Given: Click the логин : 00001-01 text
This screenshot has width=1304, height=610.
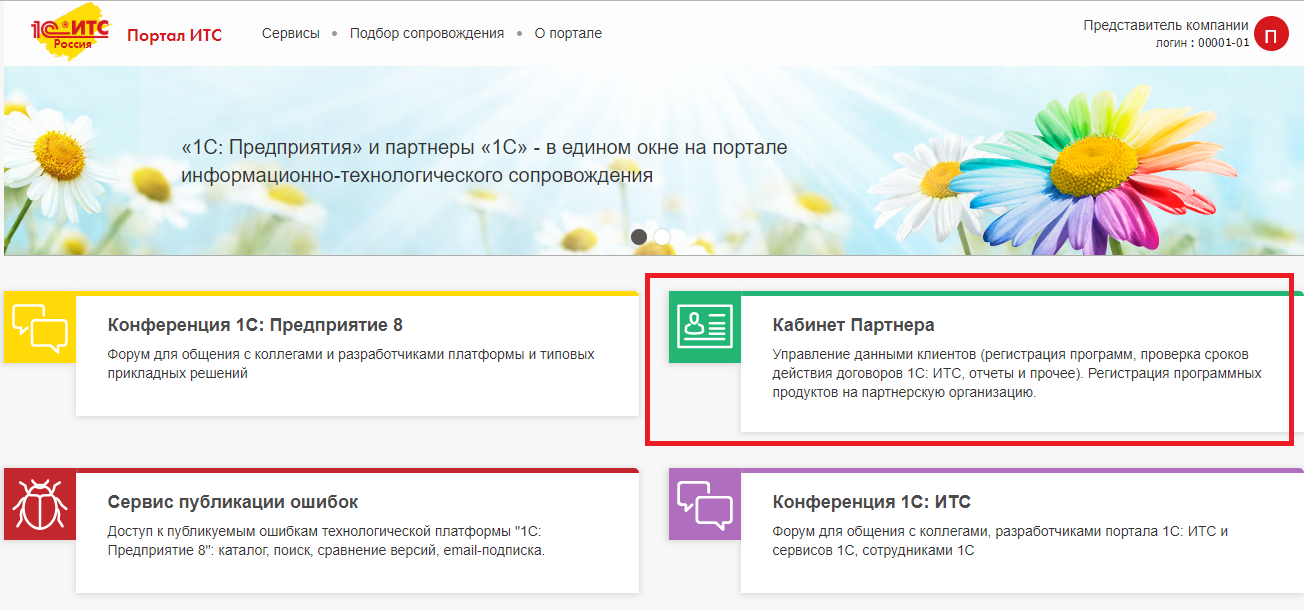Looking at the screenshot, I should click(x=1203, y=43).
